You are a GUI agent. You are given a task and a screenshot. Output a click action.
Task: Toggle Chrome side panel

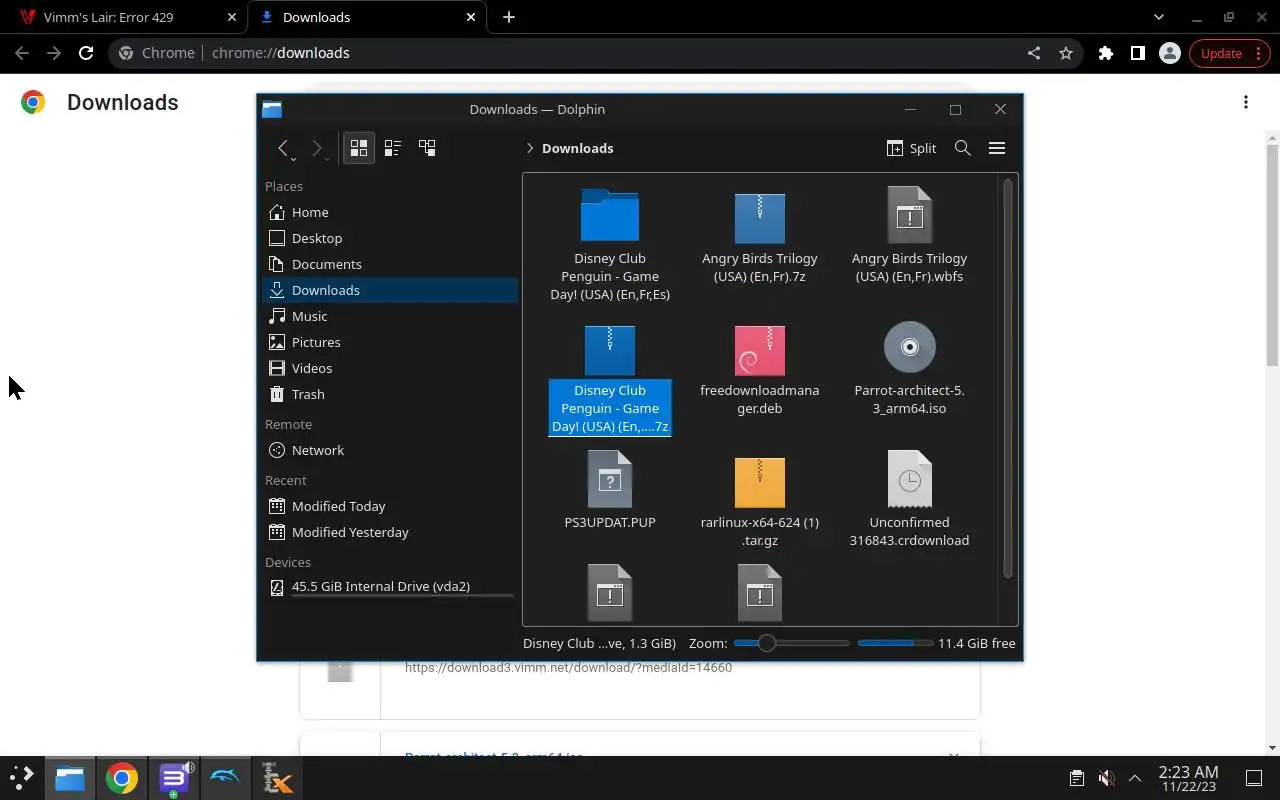pyautogui.click(x=1138, y=53)
